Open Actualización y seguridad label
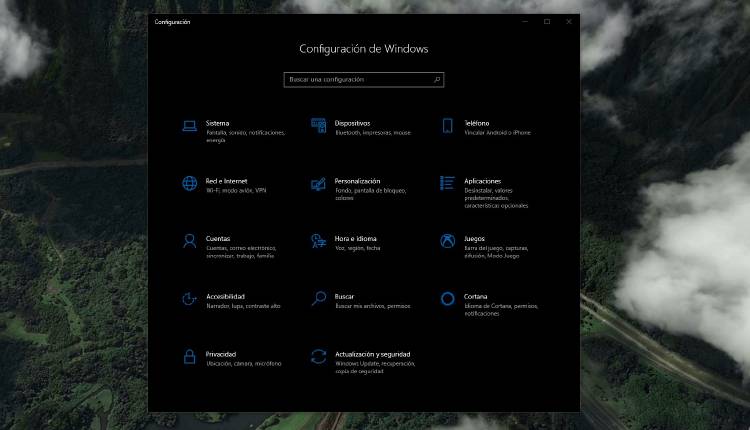Viewport: 750px width, 430px height. pos(373,354)
